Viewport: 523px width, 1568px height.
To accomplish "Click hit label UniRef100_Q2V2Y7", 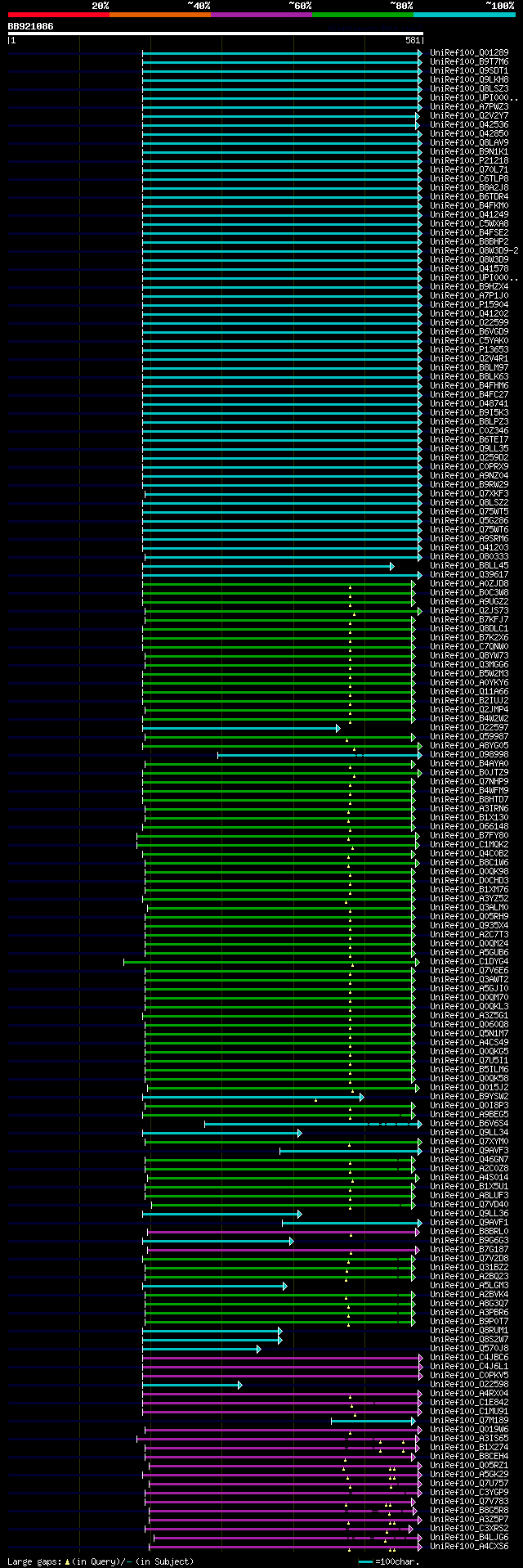I will coord(469,115).
